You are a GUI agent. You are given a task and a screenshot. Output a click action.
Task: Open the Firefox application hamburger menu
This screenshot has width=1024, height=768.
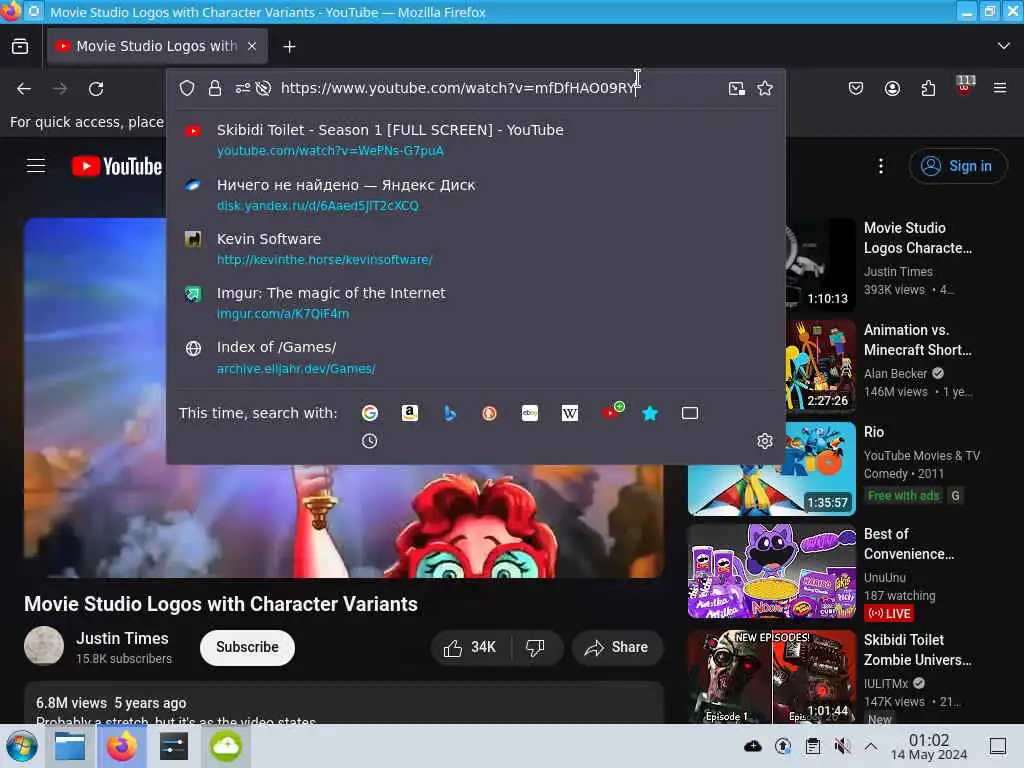point(1000,88)
